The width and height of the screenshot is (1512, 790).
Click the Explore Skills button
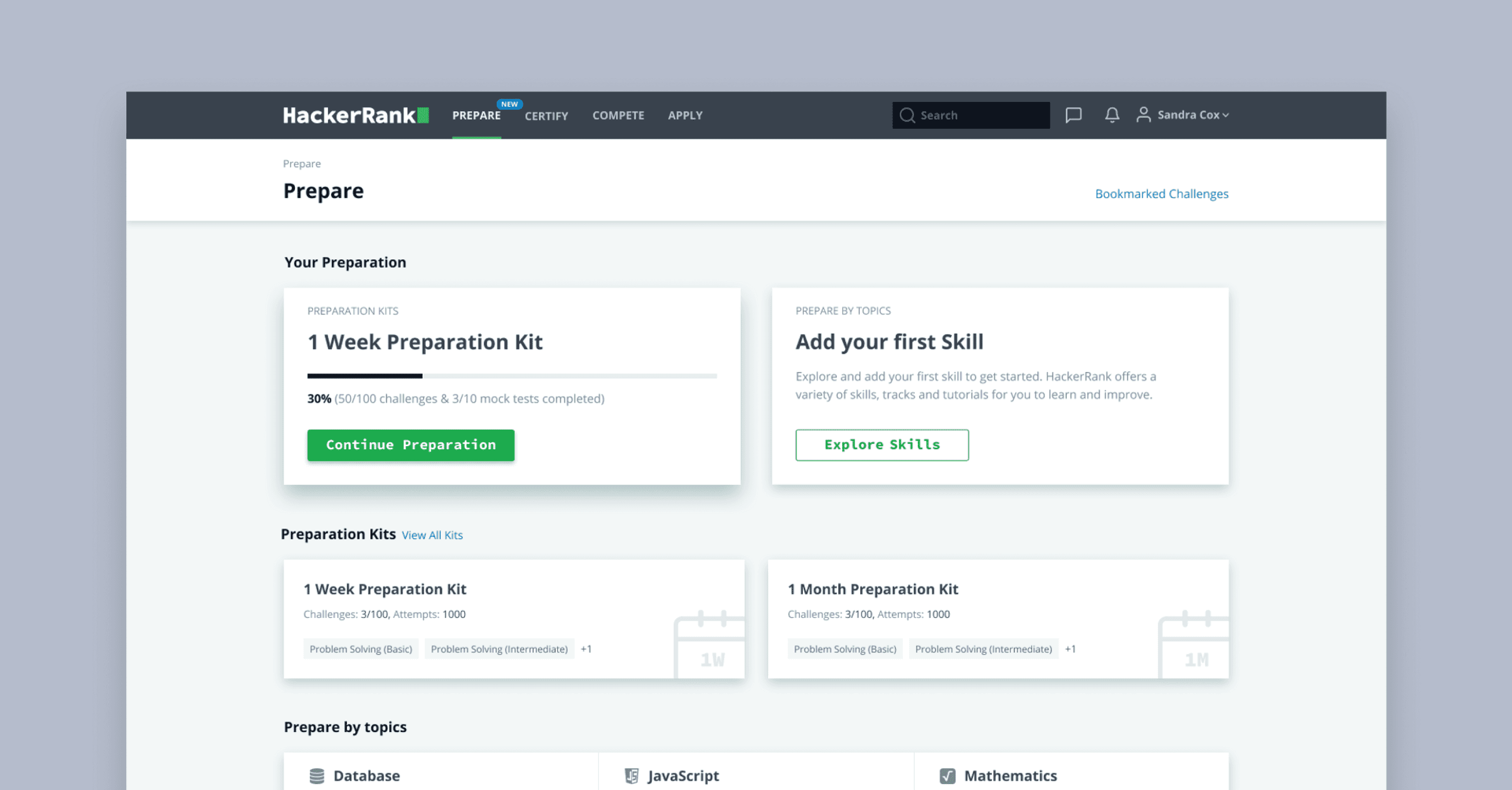[882, 445]
